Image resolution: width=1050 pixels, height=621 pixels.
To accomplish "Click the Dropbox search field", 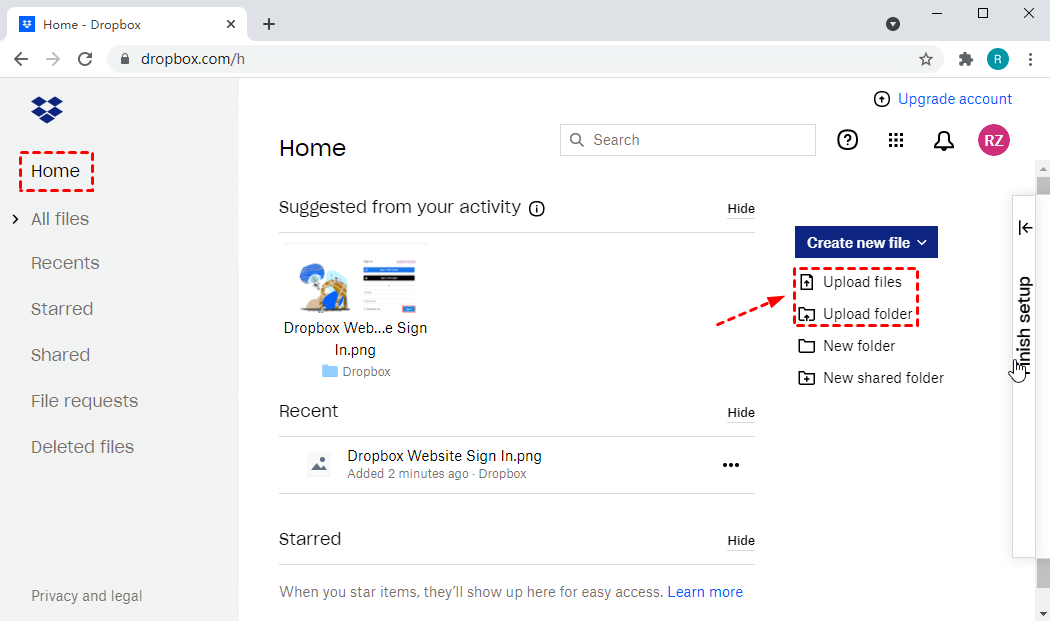I will (688, 140).
